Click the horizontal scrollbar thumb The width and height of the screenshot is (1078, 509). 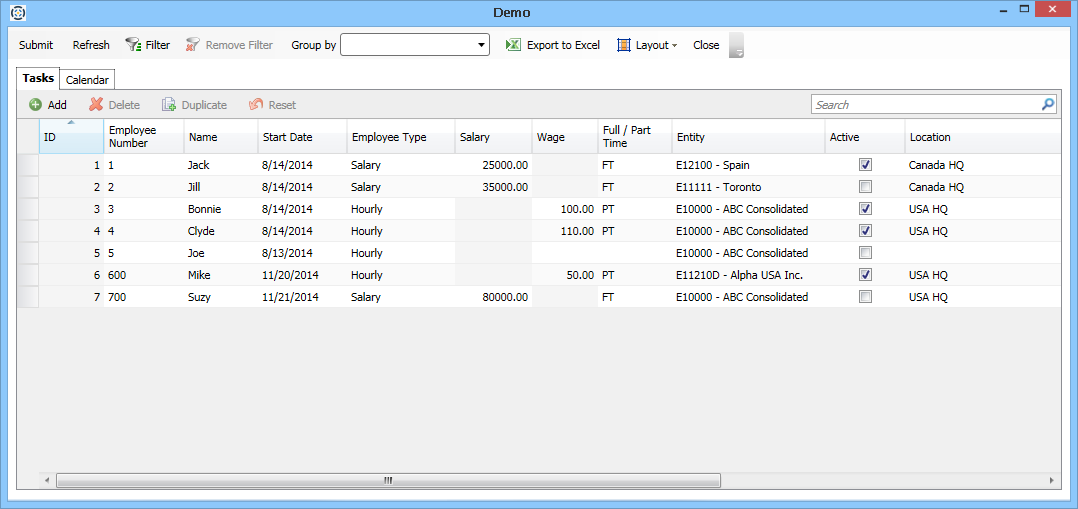click(x=388, y=481)
